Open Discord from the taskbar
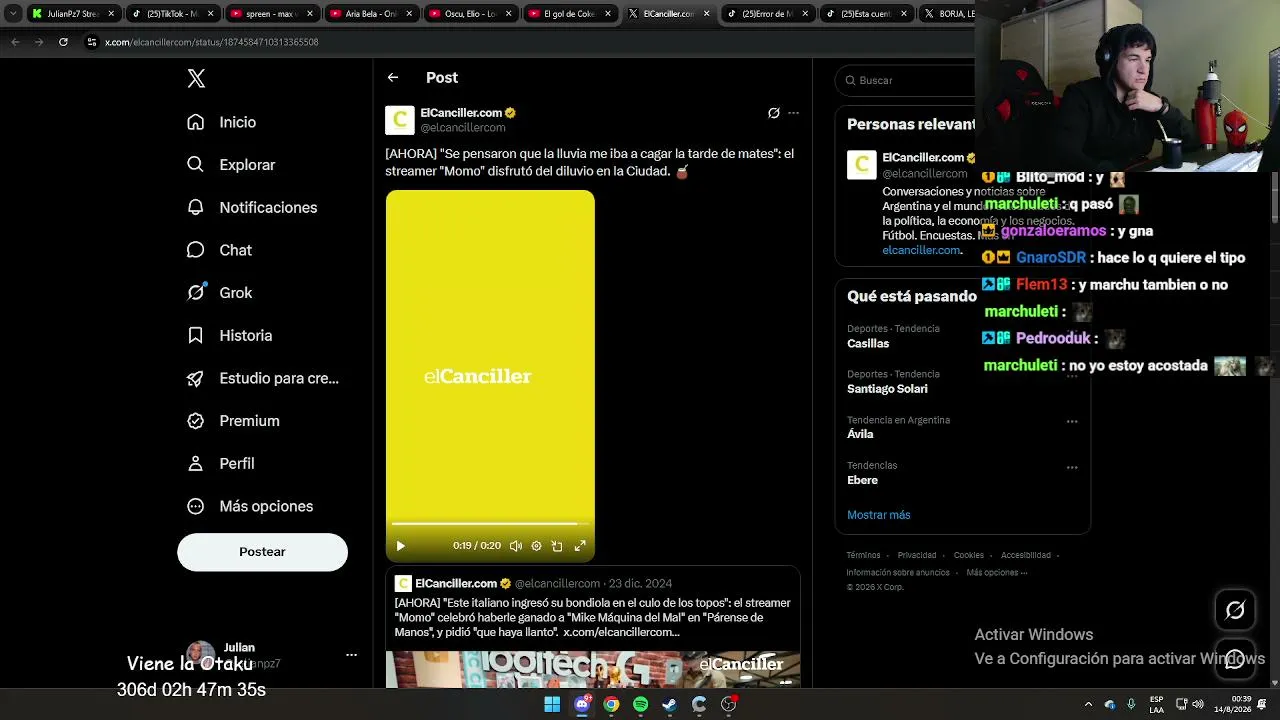Image resolution: width=1280 pixels, height=720 pixels. tap(582, 704)
